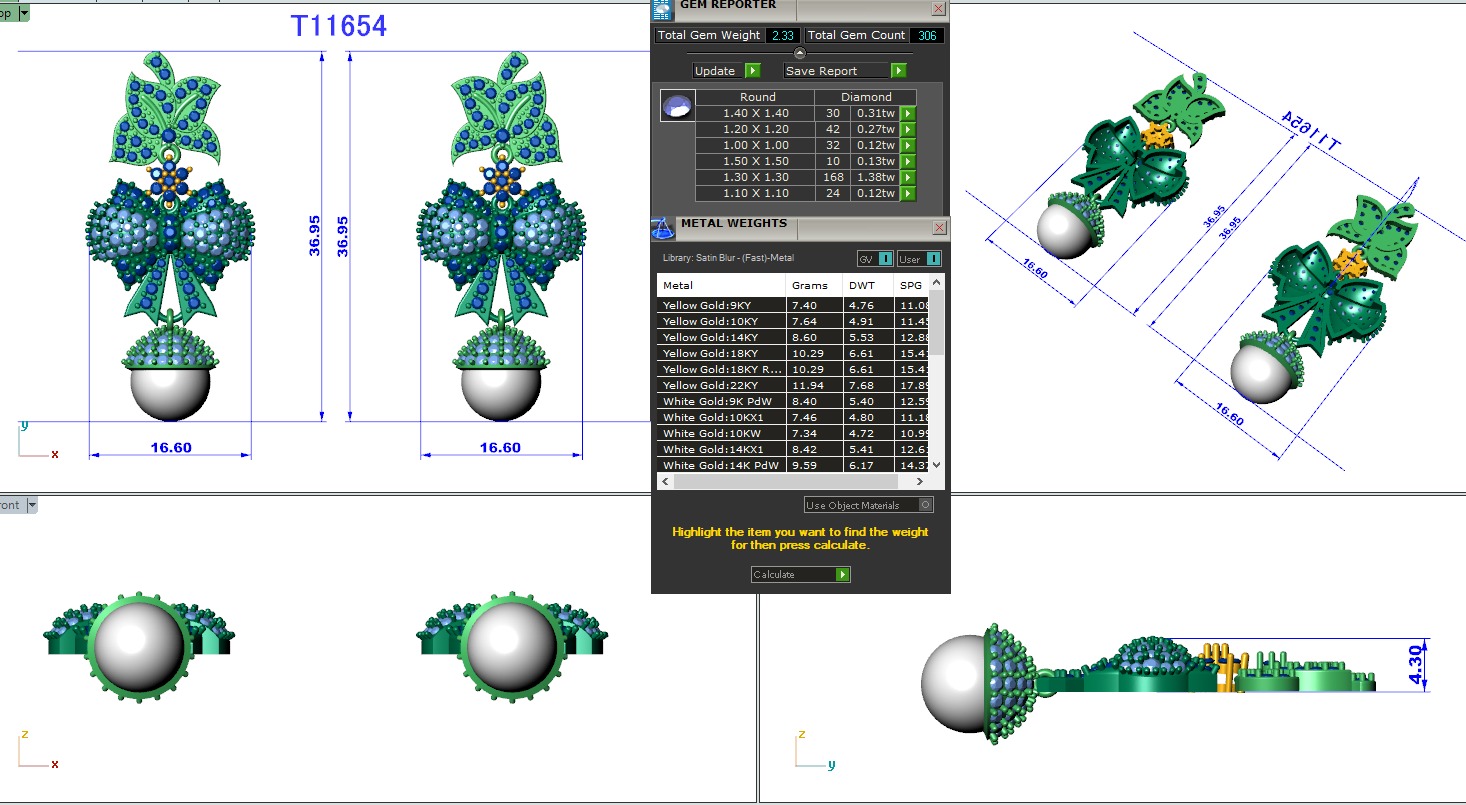Close the Metal Weights panel
This screenshot has width=1466, height=805.
pos(938,228)
